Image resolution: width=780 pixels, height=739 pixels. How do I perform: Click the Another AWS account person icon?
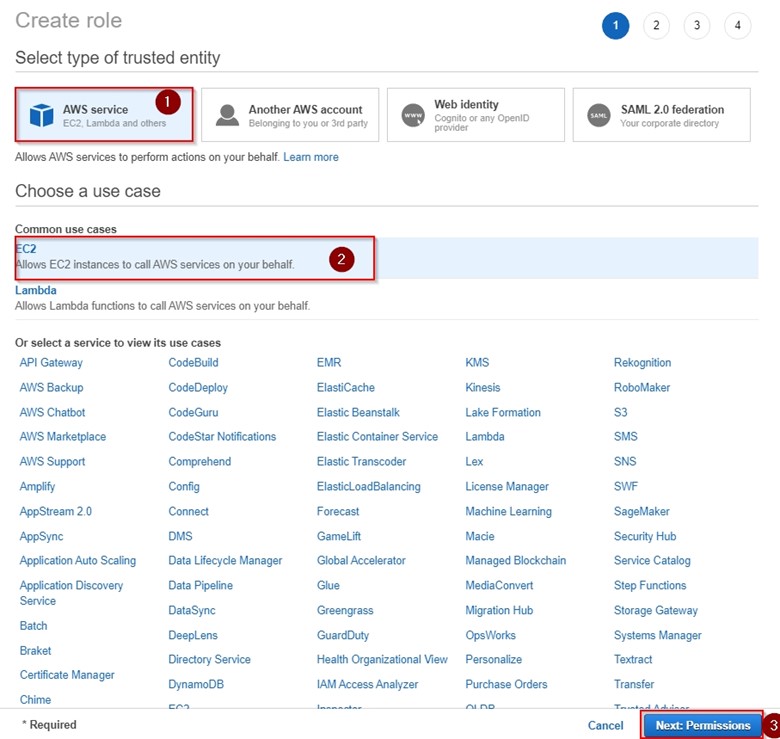pos(227,115)
